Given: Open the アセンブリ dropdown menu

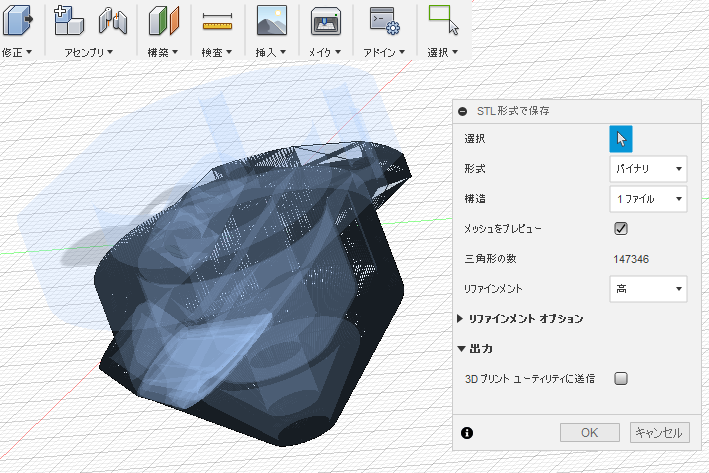Looking at the screenshot, I should click(x=88, y=52).
